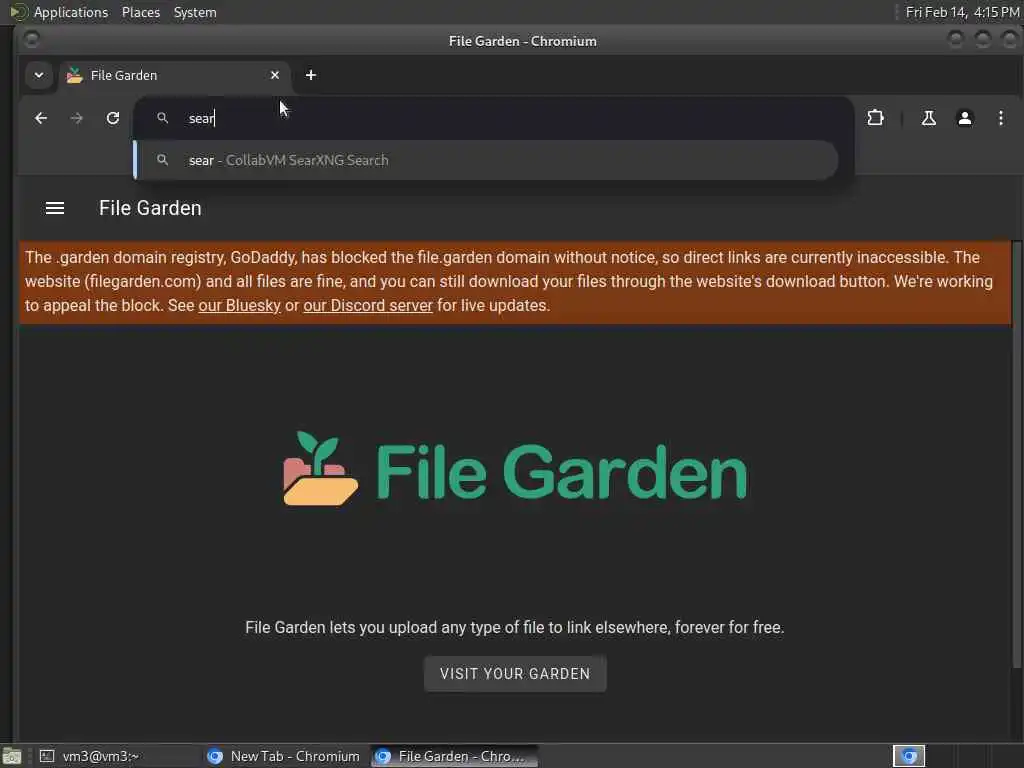The width and height of the screenshot is (1024, 768).
Task: Click the File Garden logo image
Action: (515, 469)
